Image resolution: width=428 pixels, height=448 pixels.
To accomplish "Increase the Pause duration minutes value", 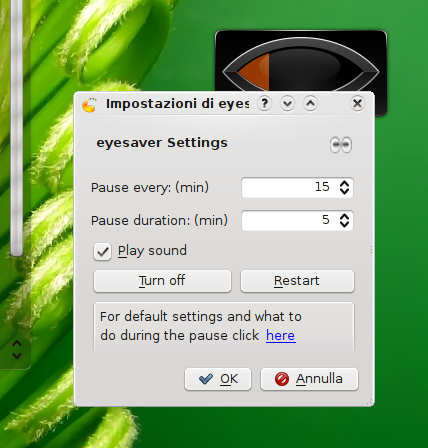I will [x=344, y=216].
